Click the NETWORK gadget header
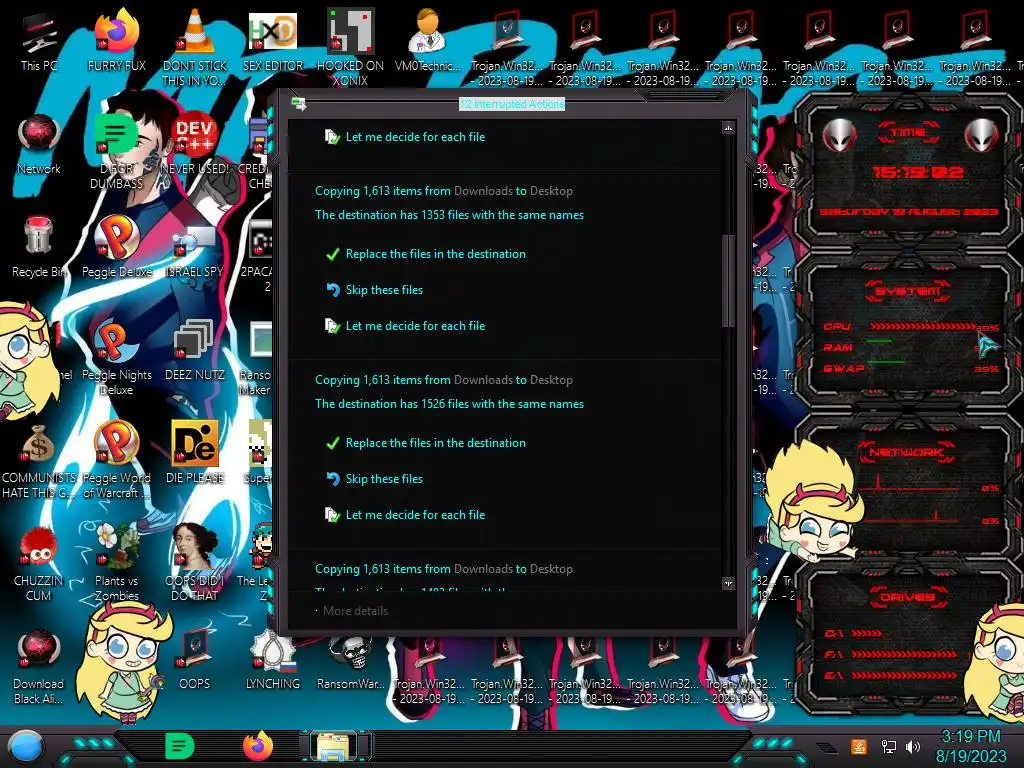Viewport: 1024px width, 768px height. [906, 452]
